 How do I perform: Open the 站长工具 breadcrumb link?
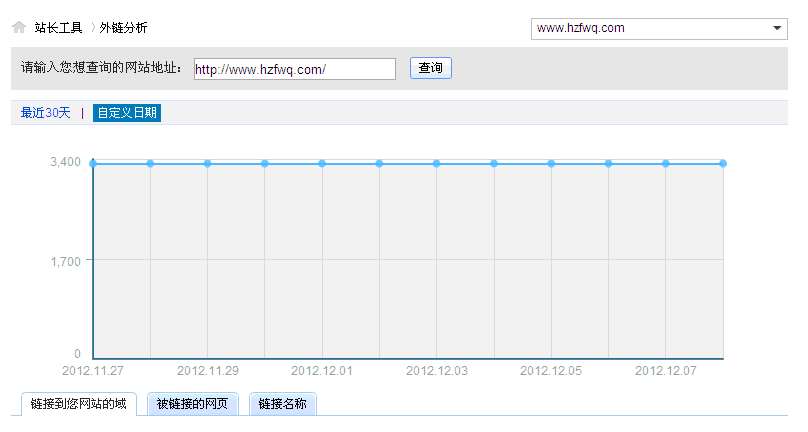[58, 28]
